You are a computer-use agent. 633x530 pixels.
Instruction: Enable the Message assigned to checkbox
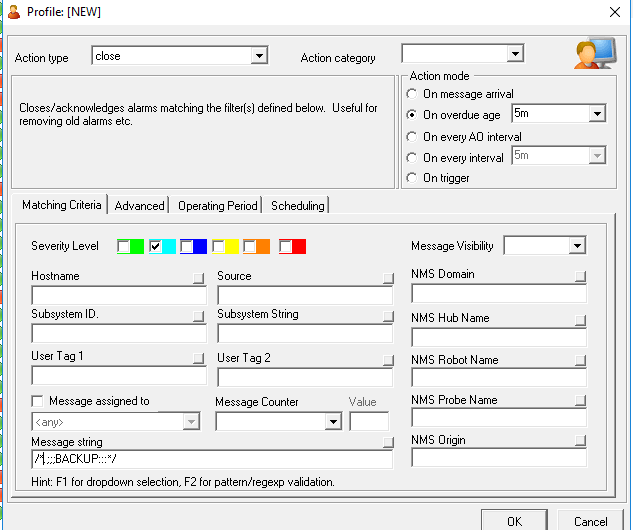(38, 402)
